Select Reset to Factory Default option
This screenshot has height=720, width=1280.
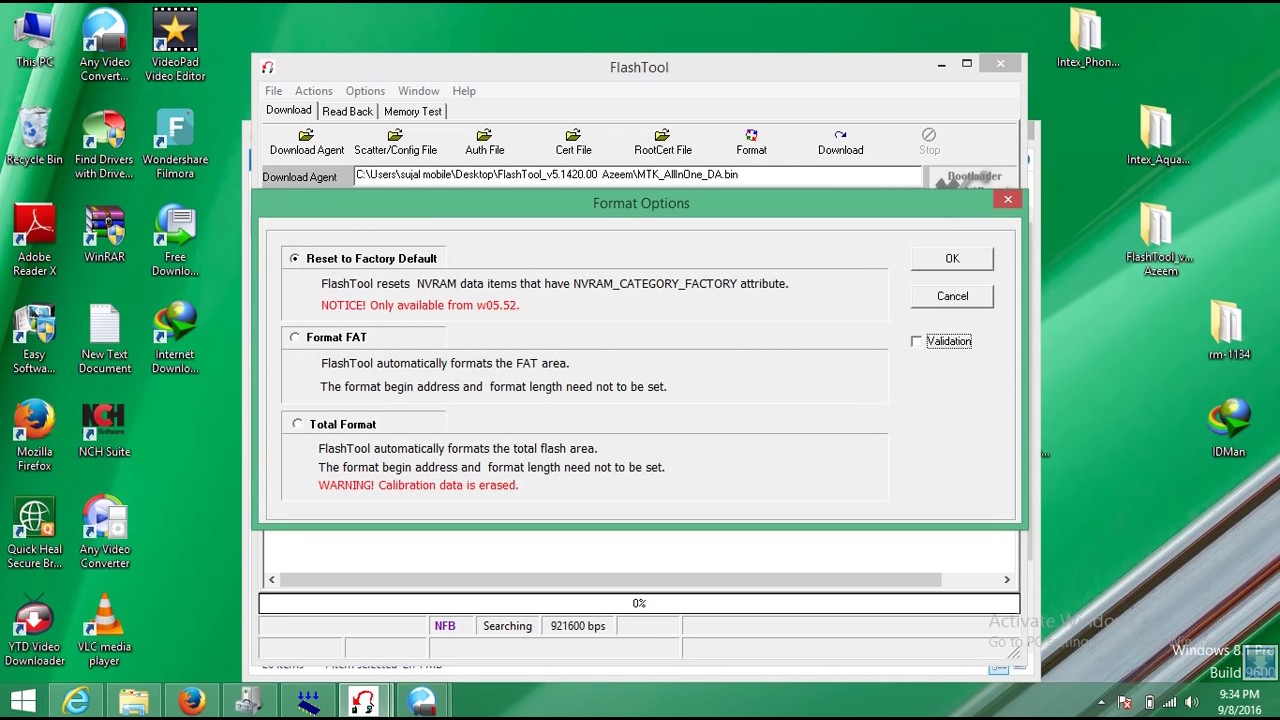point(295,258)
